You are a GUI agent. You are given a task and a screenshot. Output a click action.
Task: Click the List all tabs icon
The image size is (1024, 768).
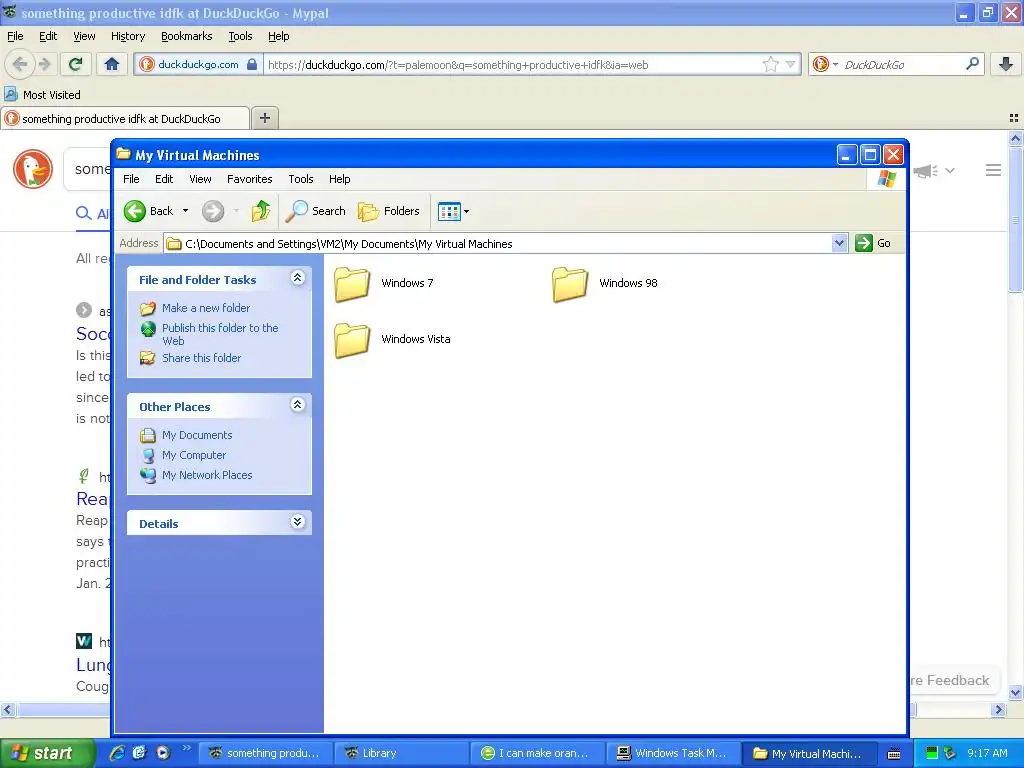point(1014,118)
